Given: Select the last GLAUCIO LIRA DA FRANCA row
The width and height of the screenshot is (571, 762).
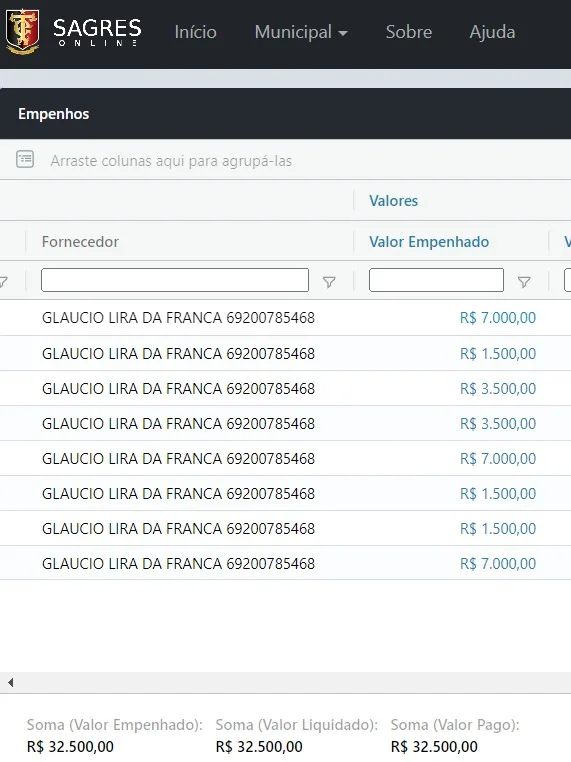Looking at the screenshot, I should 285,563.
